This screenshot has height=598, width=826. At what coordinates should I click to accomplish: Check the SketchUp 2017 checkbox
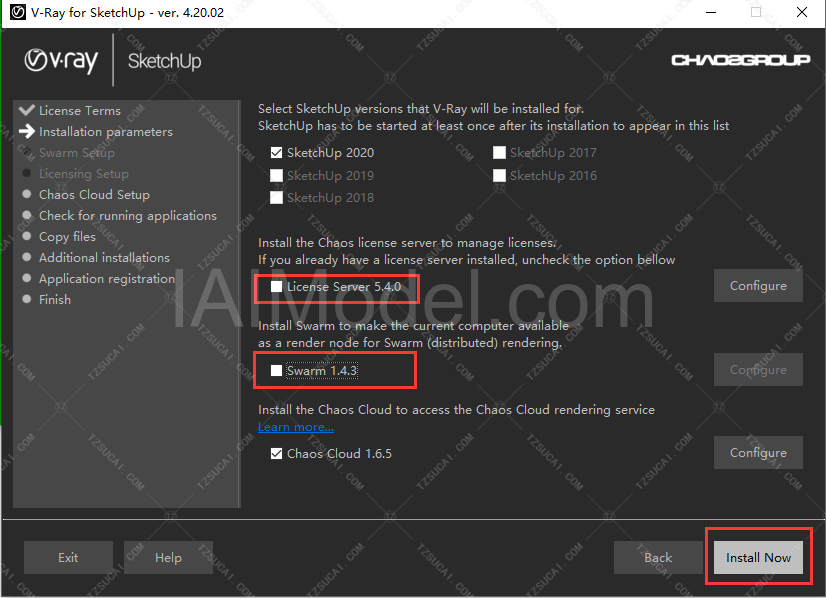[x=499, y=153]
